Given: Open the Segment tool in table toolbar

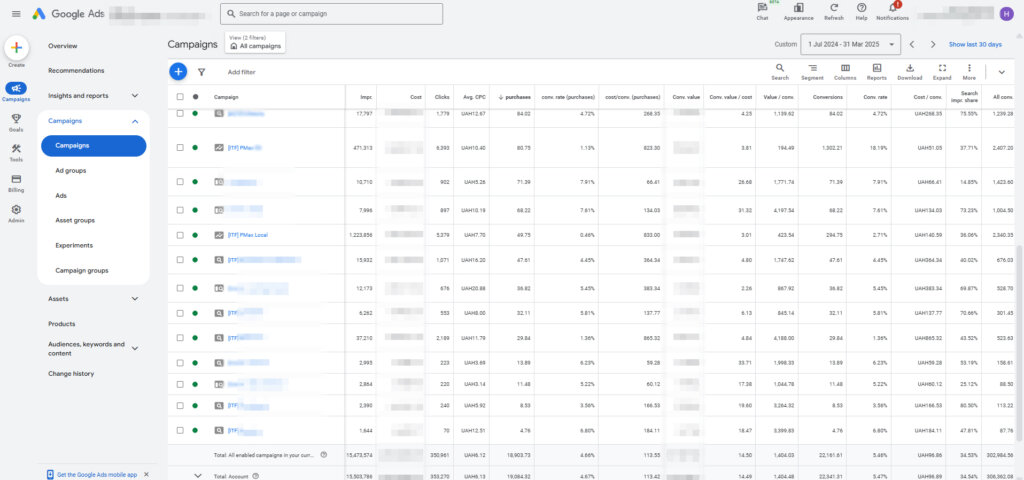Looking at the screenshot, I should pos(811,70).
